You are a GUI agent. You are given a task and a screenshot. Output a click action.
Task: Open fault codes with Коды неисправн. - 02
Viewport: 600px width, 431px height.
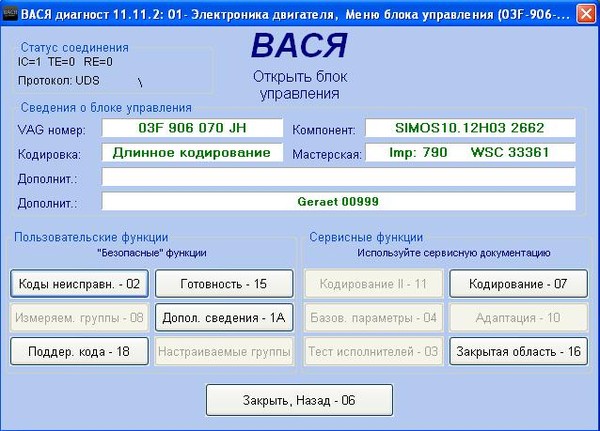(x=79, y=284)
